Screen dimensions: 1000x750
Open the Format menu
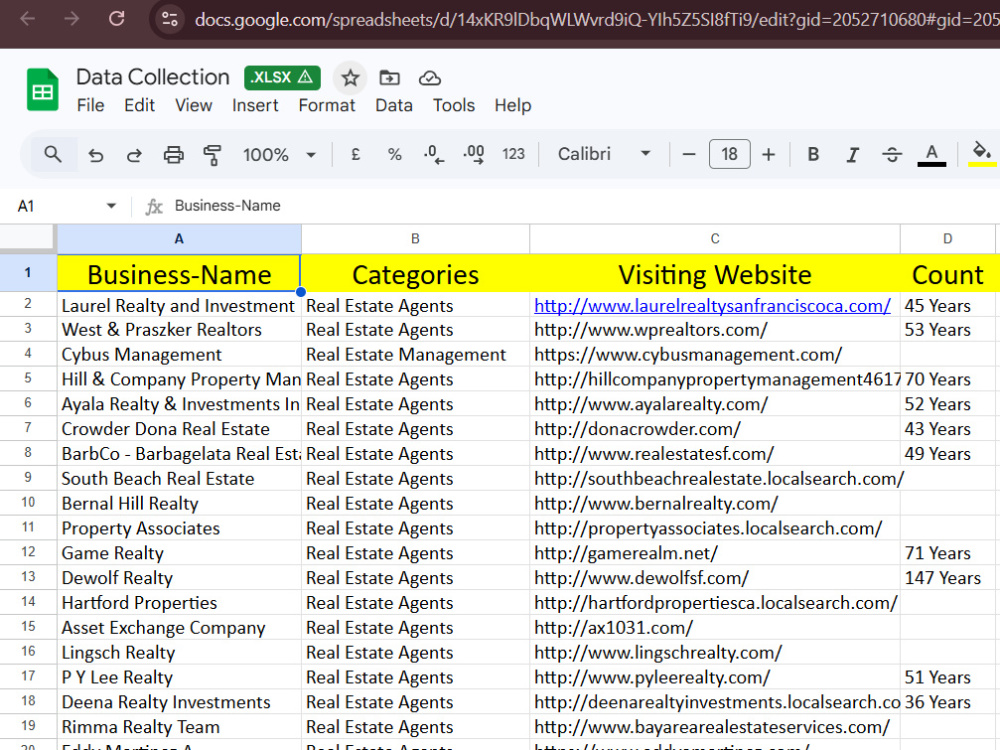pyautogui.click(x=327, y=105)
